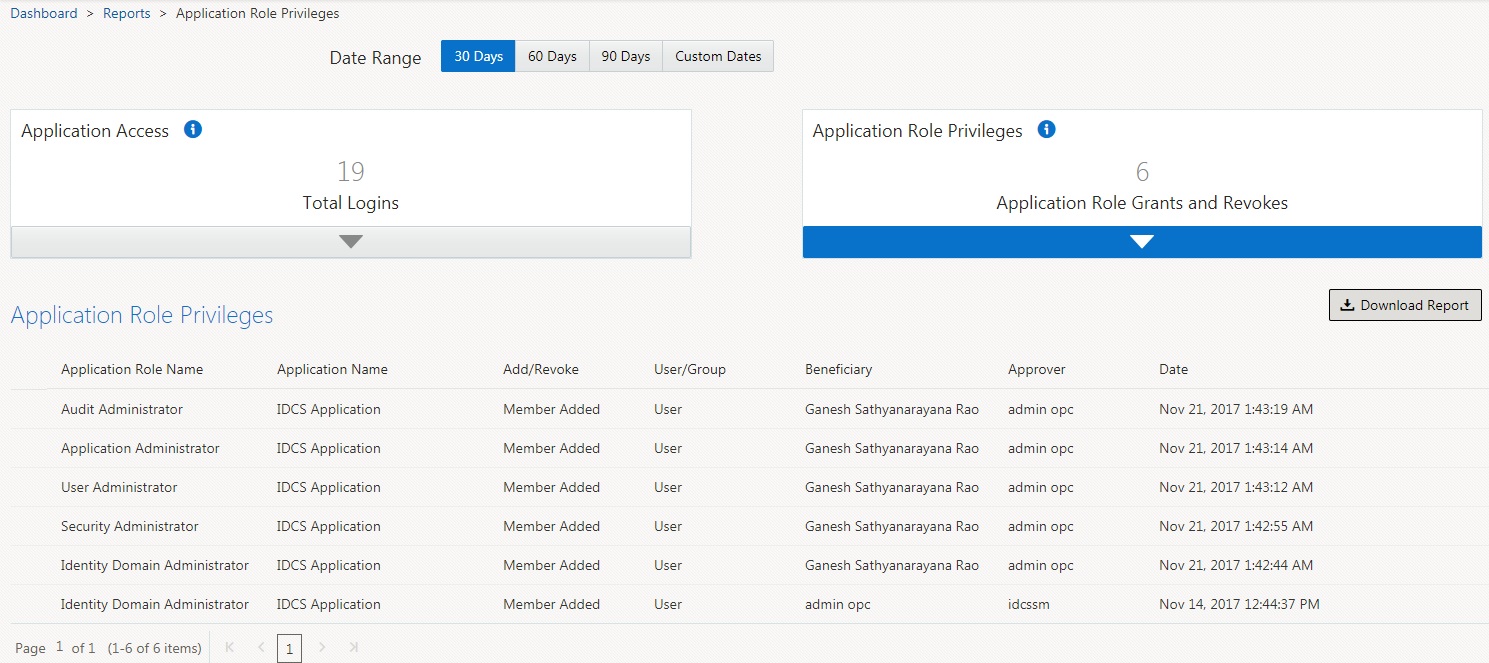This screenshot has width=1489, height=663.
Task: Sort the table by Date column header
Action: pos(1172,369)
